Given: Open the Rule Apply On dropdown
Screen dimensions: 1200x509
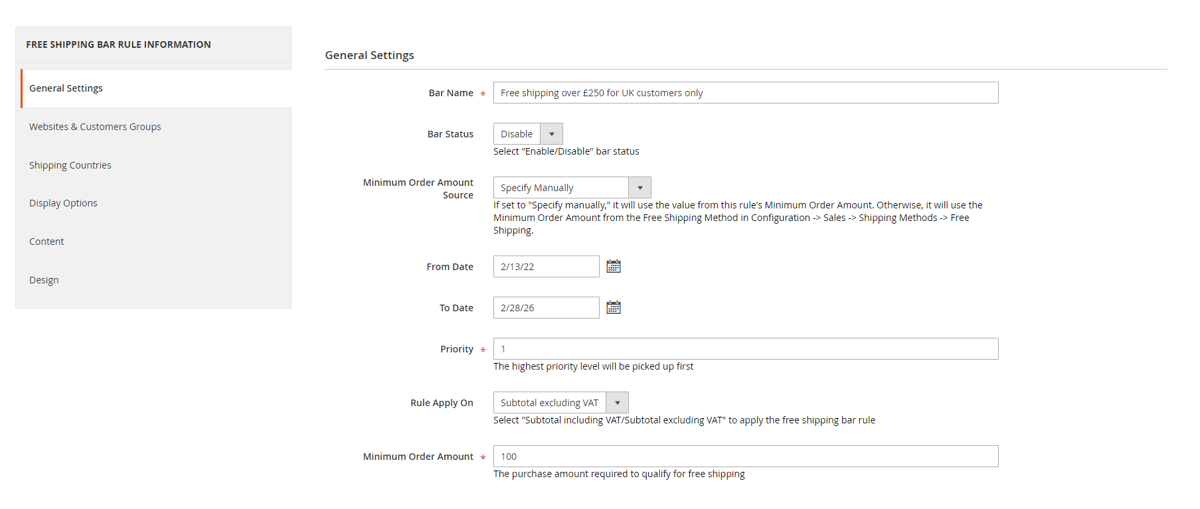Looking at the screenshot, I should click(x=561, y=403).
